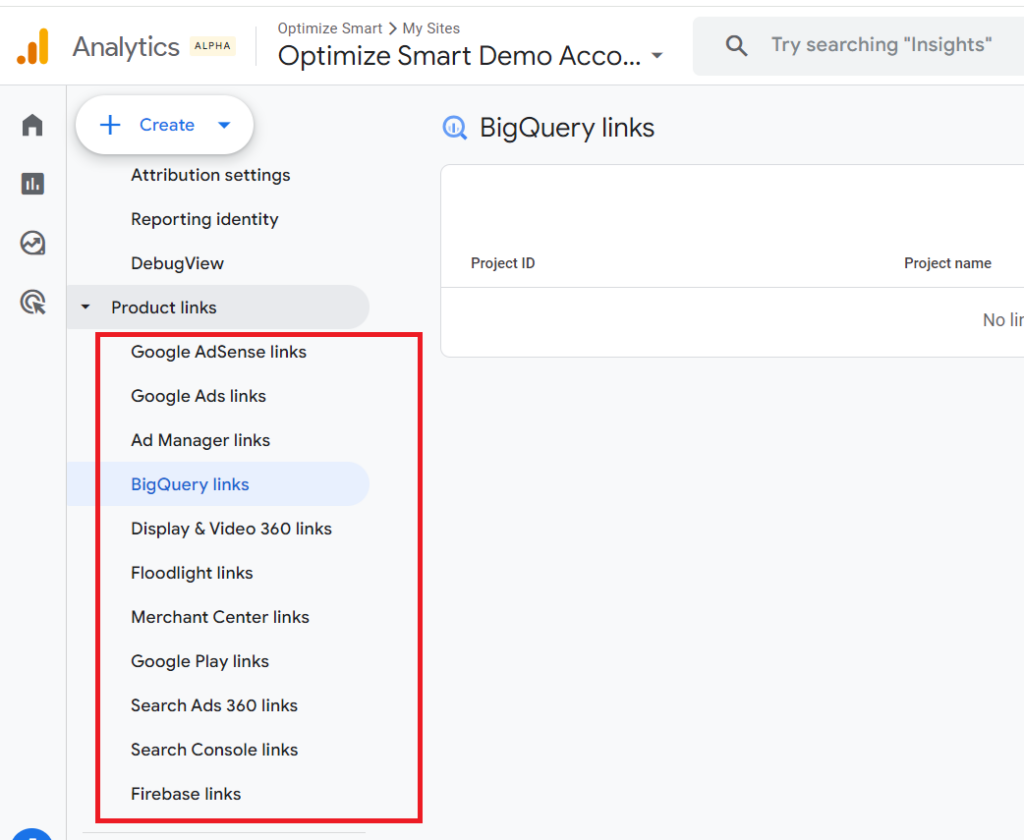Viewport: 1024px width, 840px height.
Task: Click the Project name column header
Action: tap(948, 263)
